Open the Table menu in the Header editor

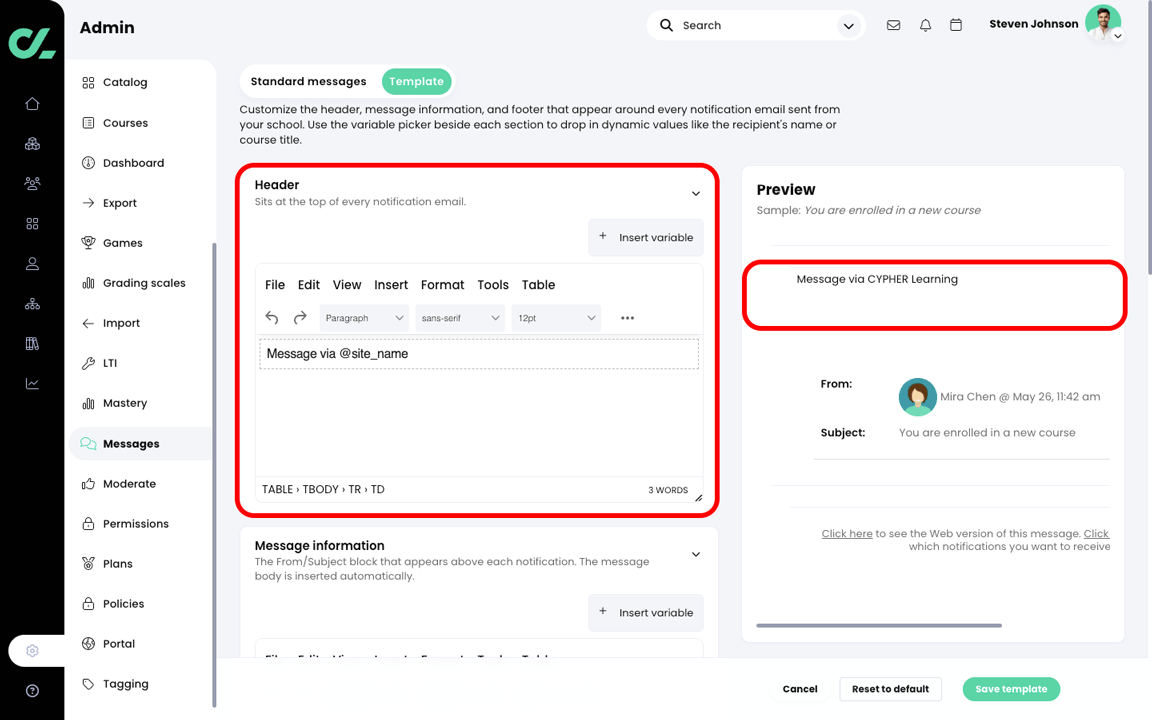coord(539,285)
